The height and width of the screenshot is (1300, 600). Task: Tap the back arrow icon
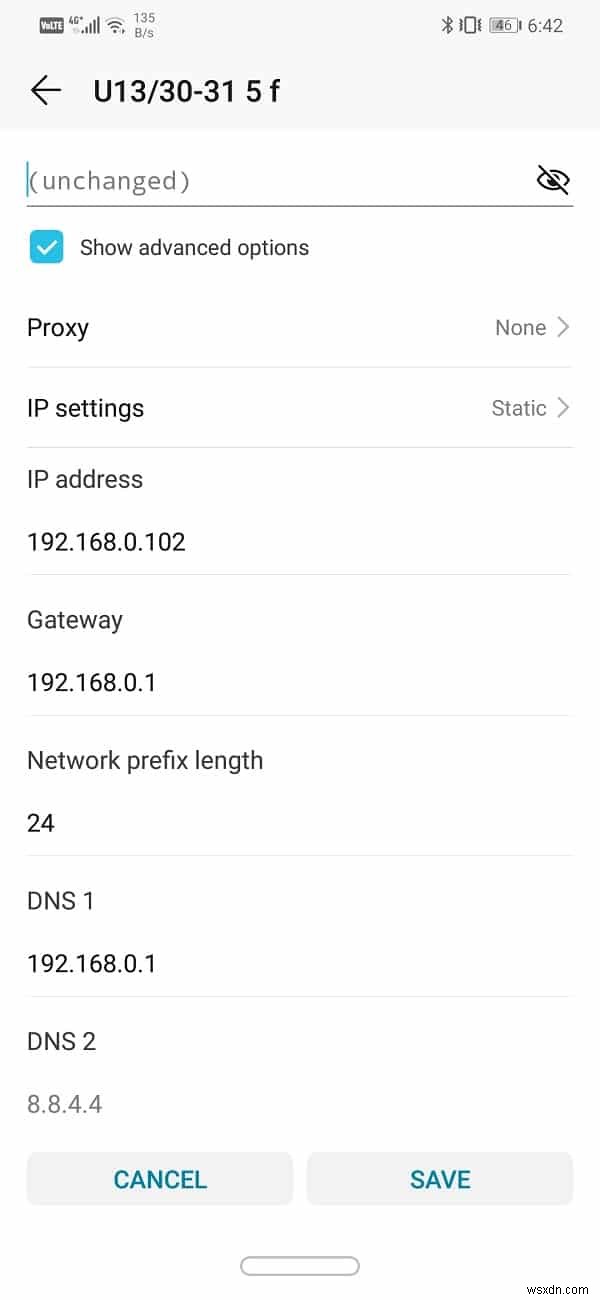click(45, 90)
